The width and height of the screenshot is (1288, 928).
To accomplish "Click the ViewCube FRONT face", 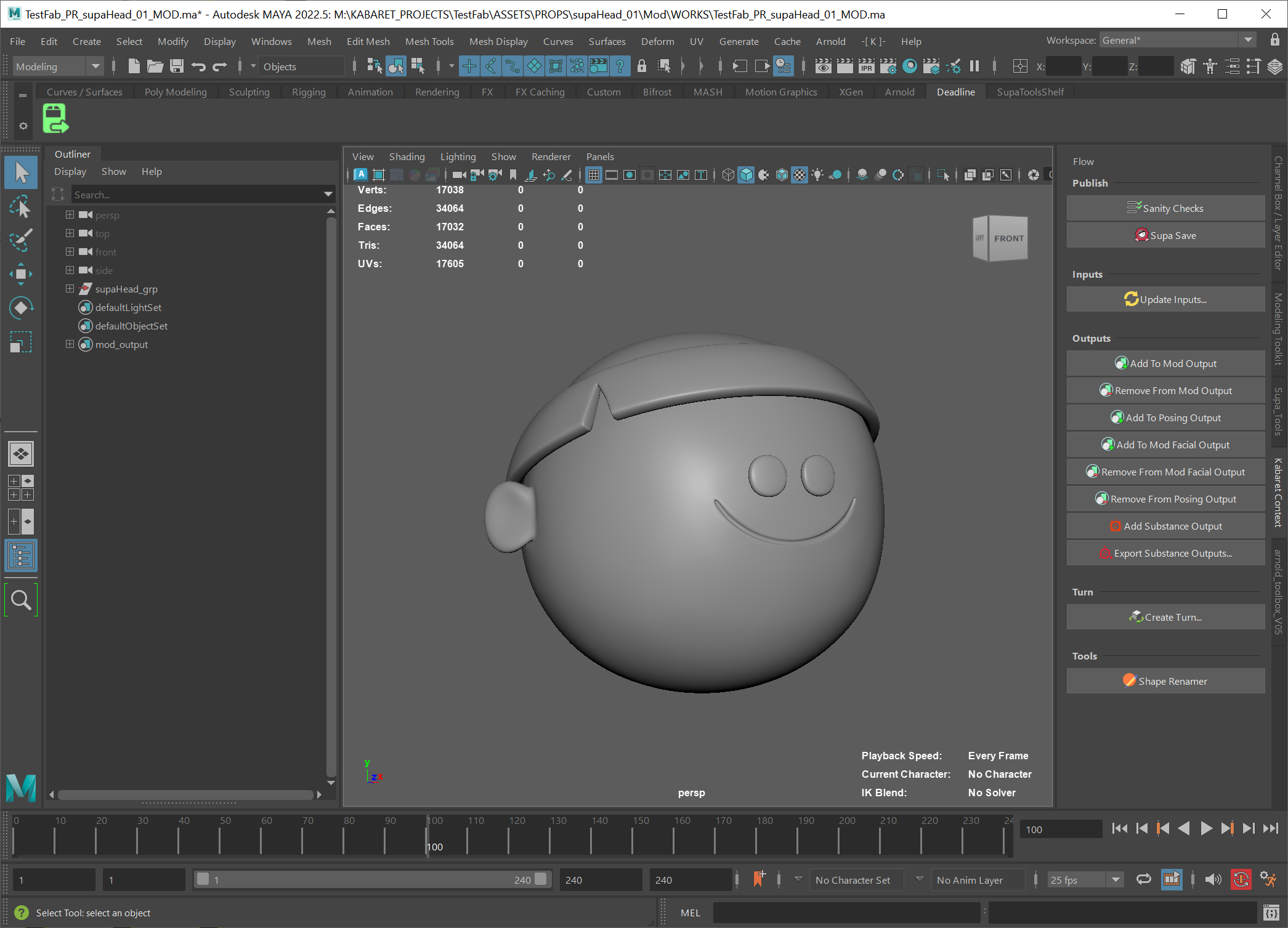I will pos(1008,239).
